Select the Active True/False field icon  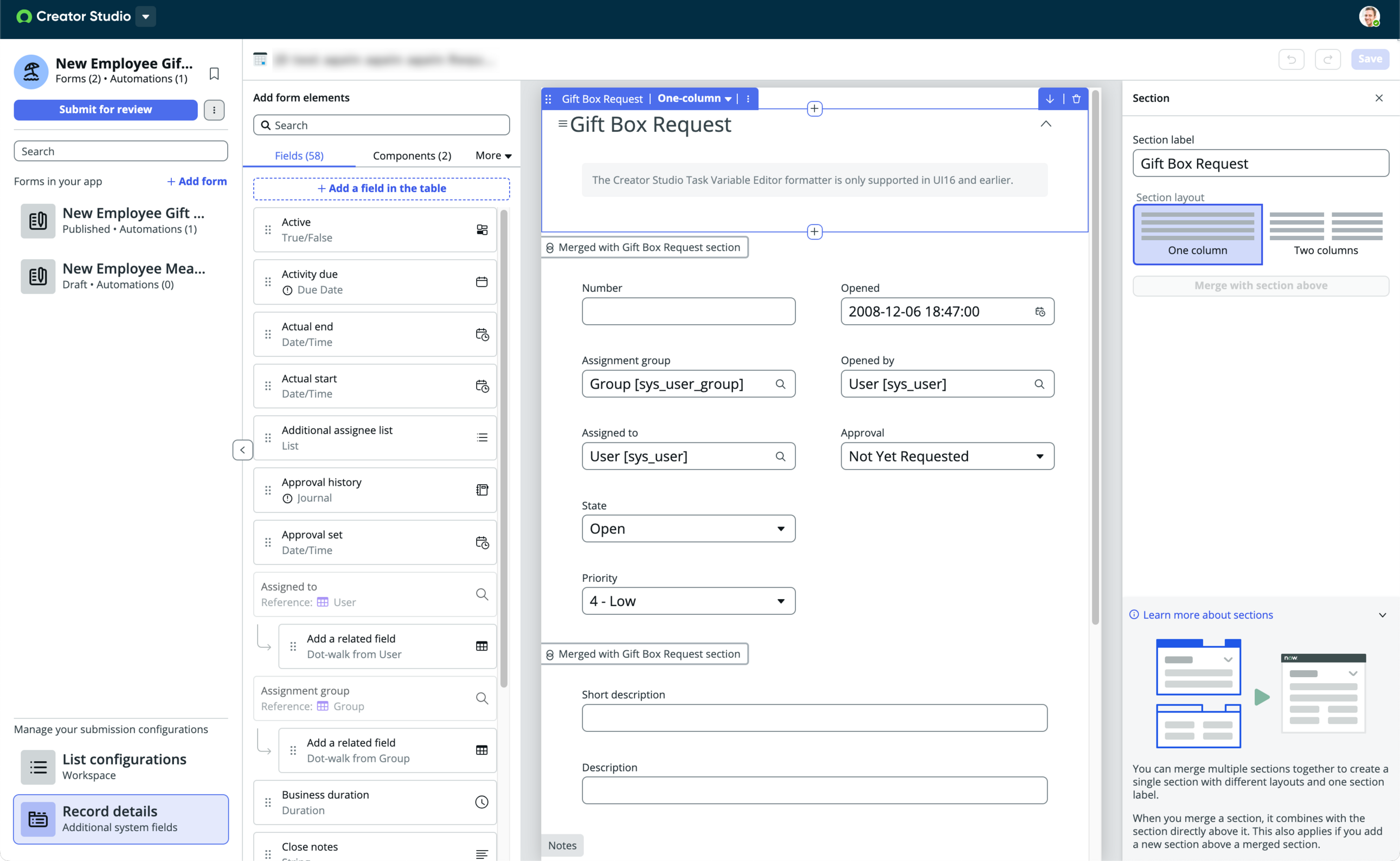tap(481, 229)
